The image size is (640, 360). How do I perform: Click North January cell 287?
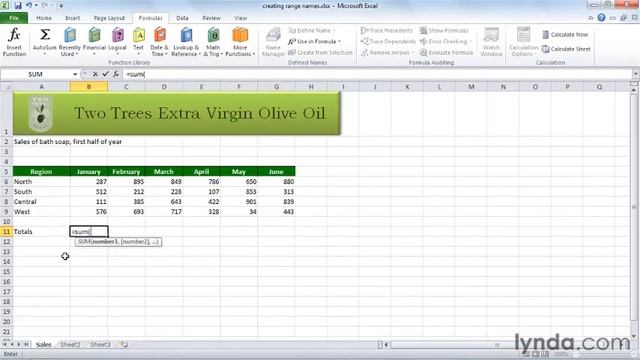pos(89,182)
